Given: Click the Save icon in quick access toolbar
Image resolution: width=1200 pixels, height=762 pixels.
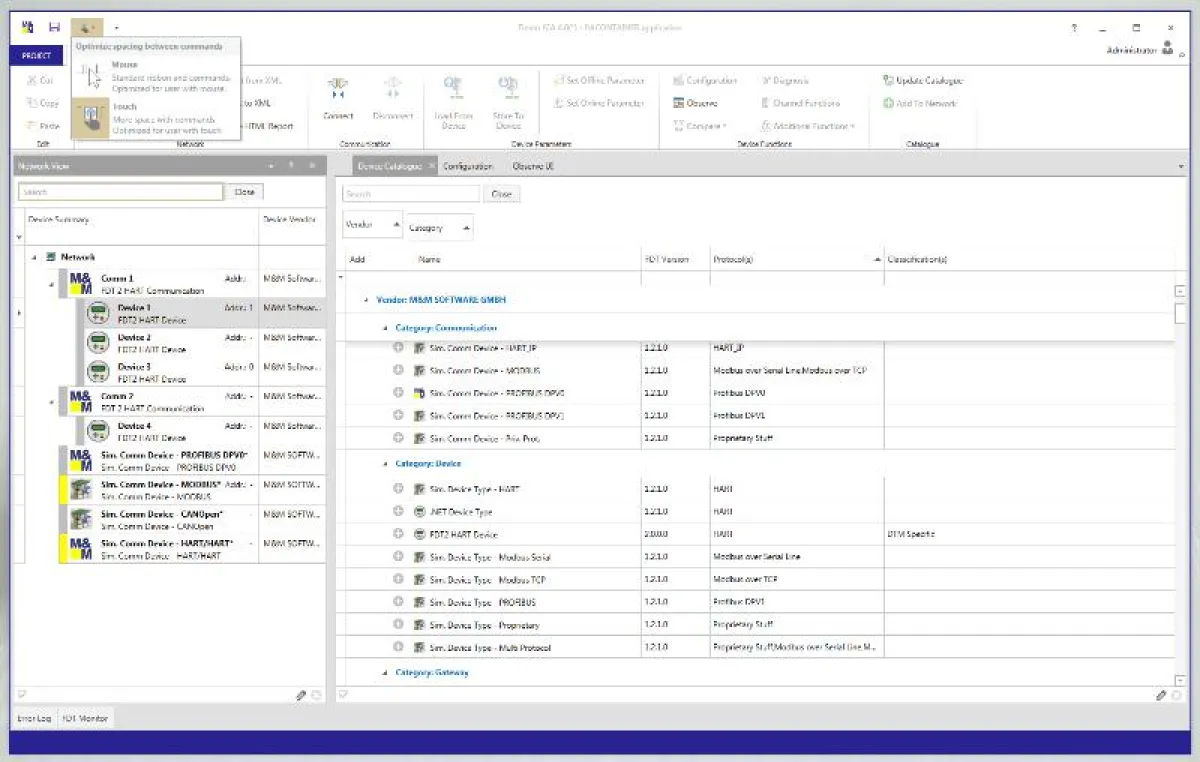Looking at the screenshot, I should [x=54, y=28].
